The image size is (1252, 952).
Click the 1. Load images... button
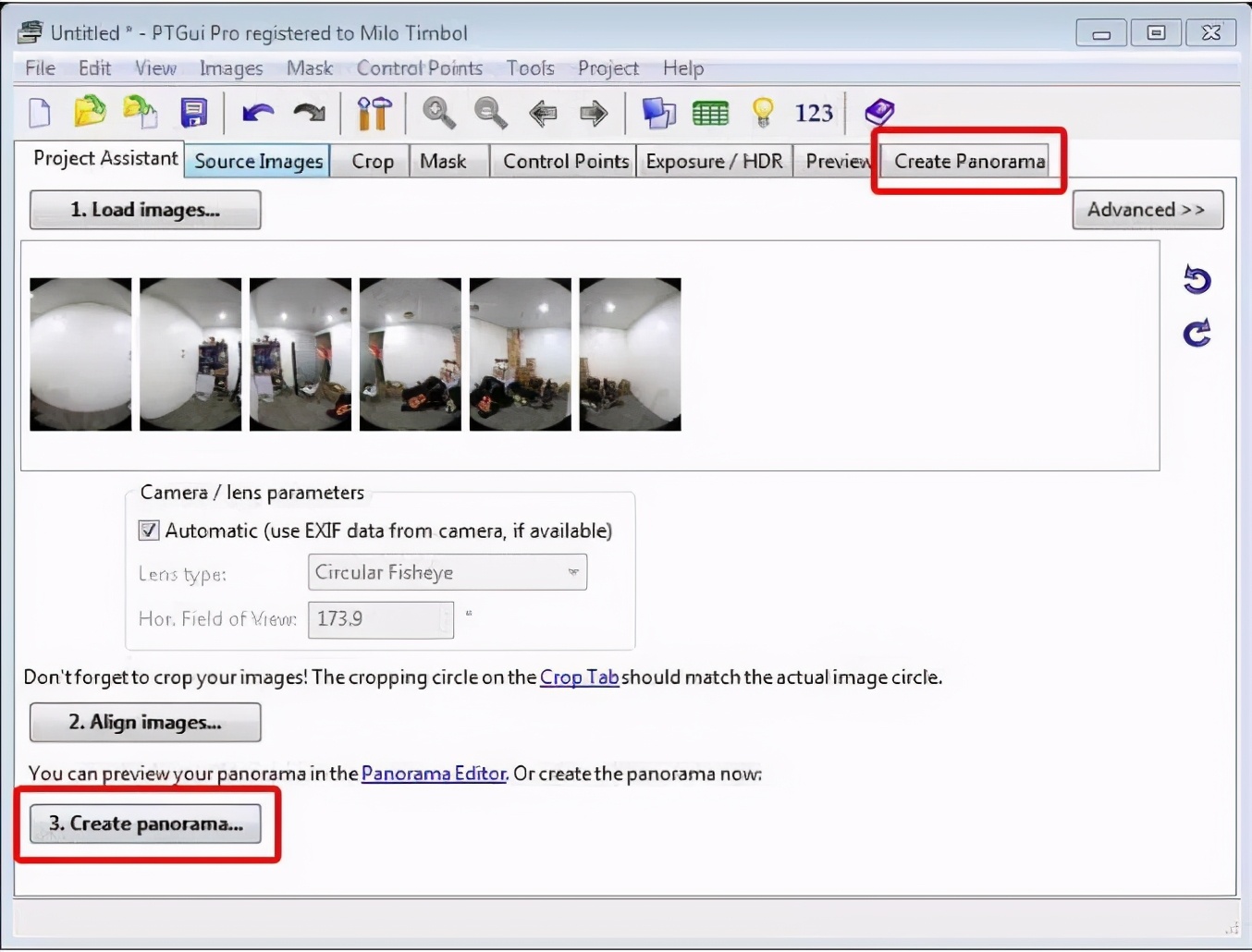pos(145,210)
